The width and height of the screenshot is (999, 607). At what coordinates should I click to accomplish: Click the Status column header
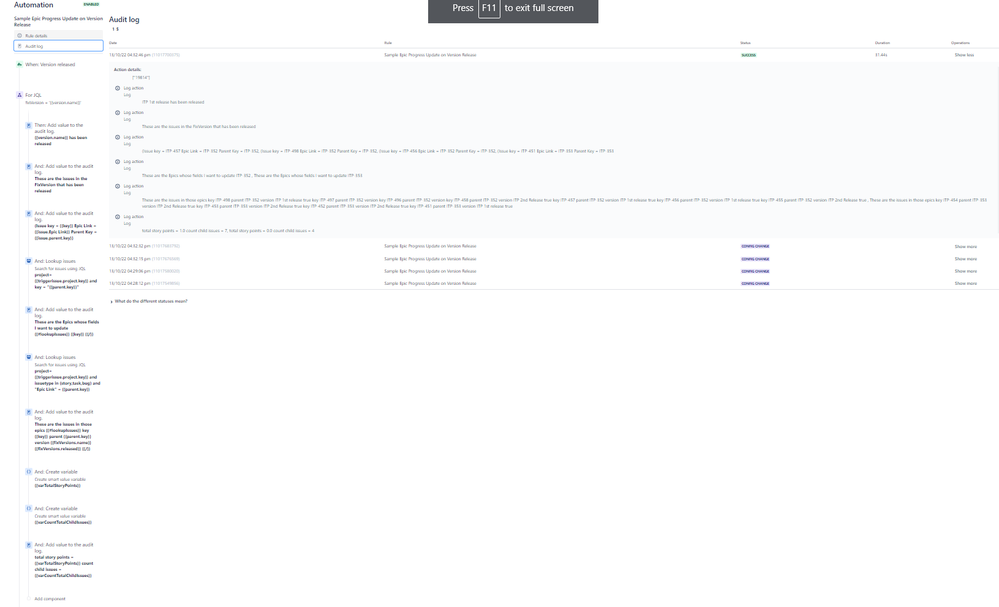click(745, 43)
